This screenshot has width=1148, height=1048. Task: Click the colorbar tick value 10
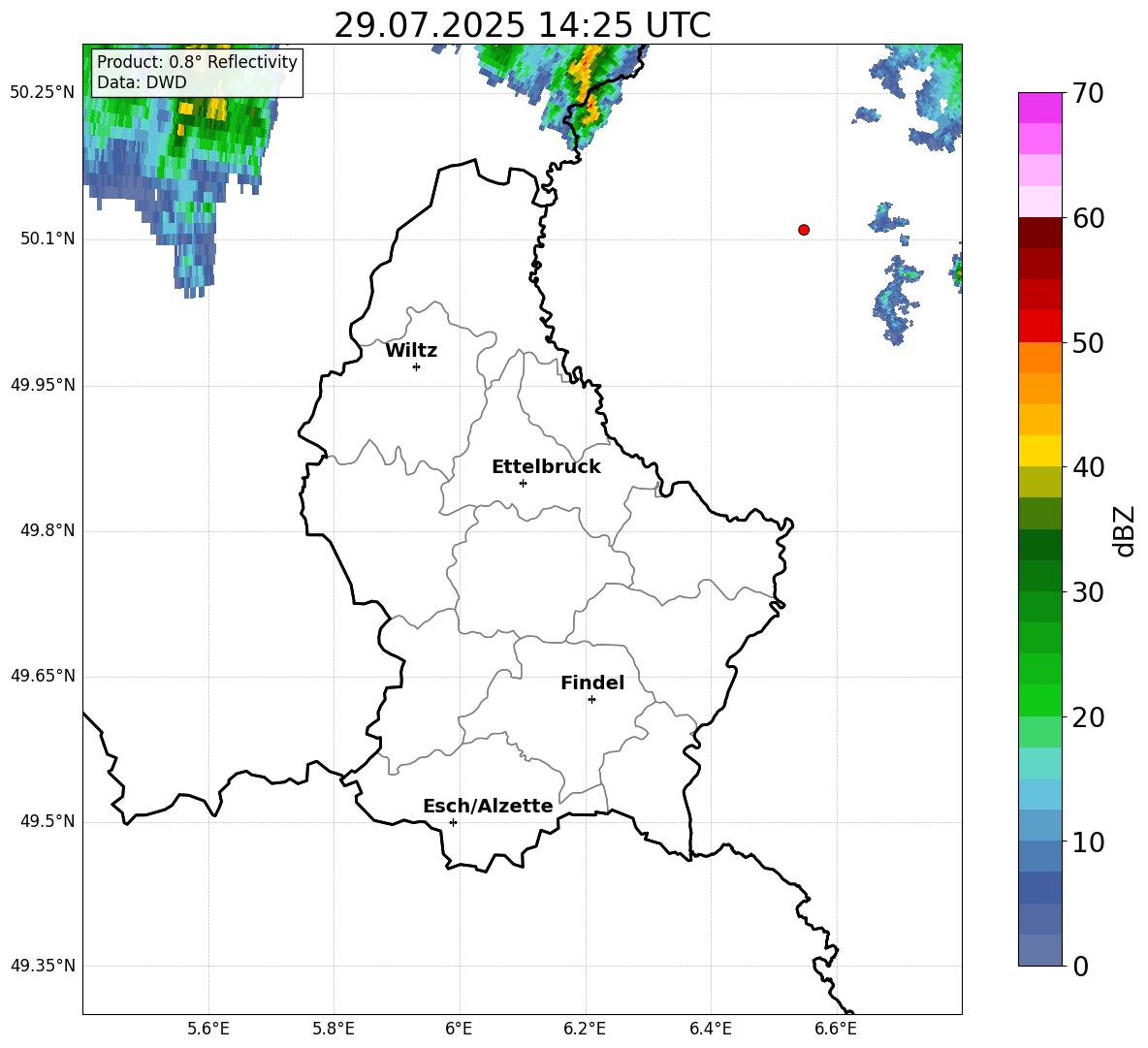pyautogui.click(x=1088, y=842)
